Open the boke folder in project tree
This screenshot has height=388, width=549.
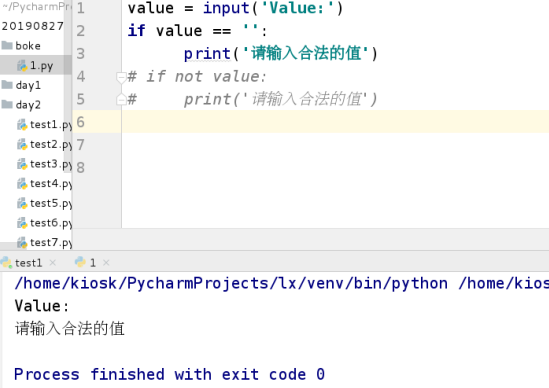[x=28, y=46]
